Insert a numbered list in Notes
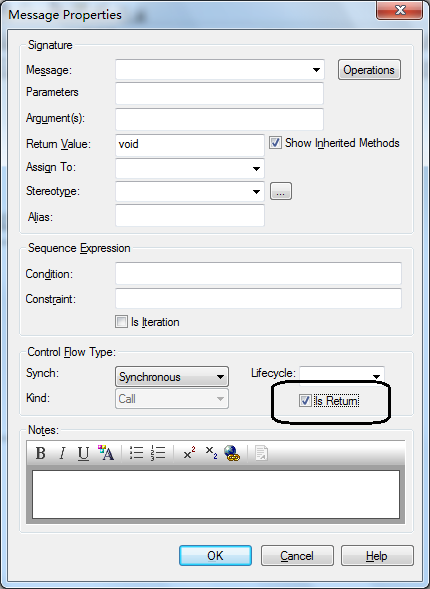Image resolution: width=430 pixels, height=589 pixels. point(158,453)
